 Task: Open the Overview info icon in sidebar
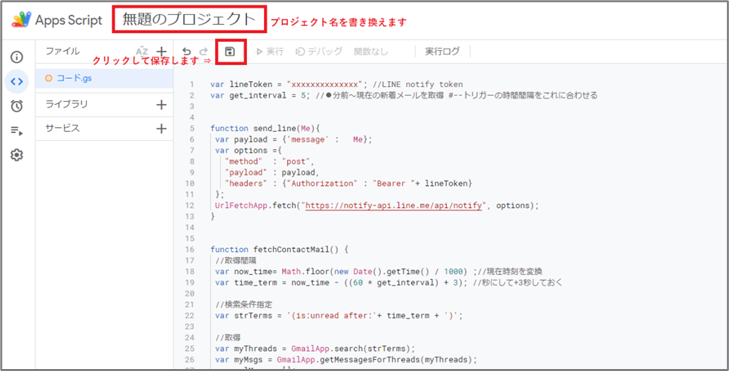17,57
